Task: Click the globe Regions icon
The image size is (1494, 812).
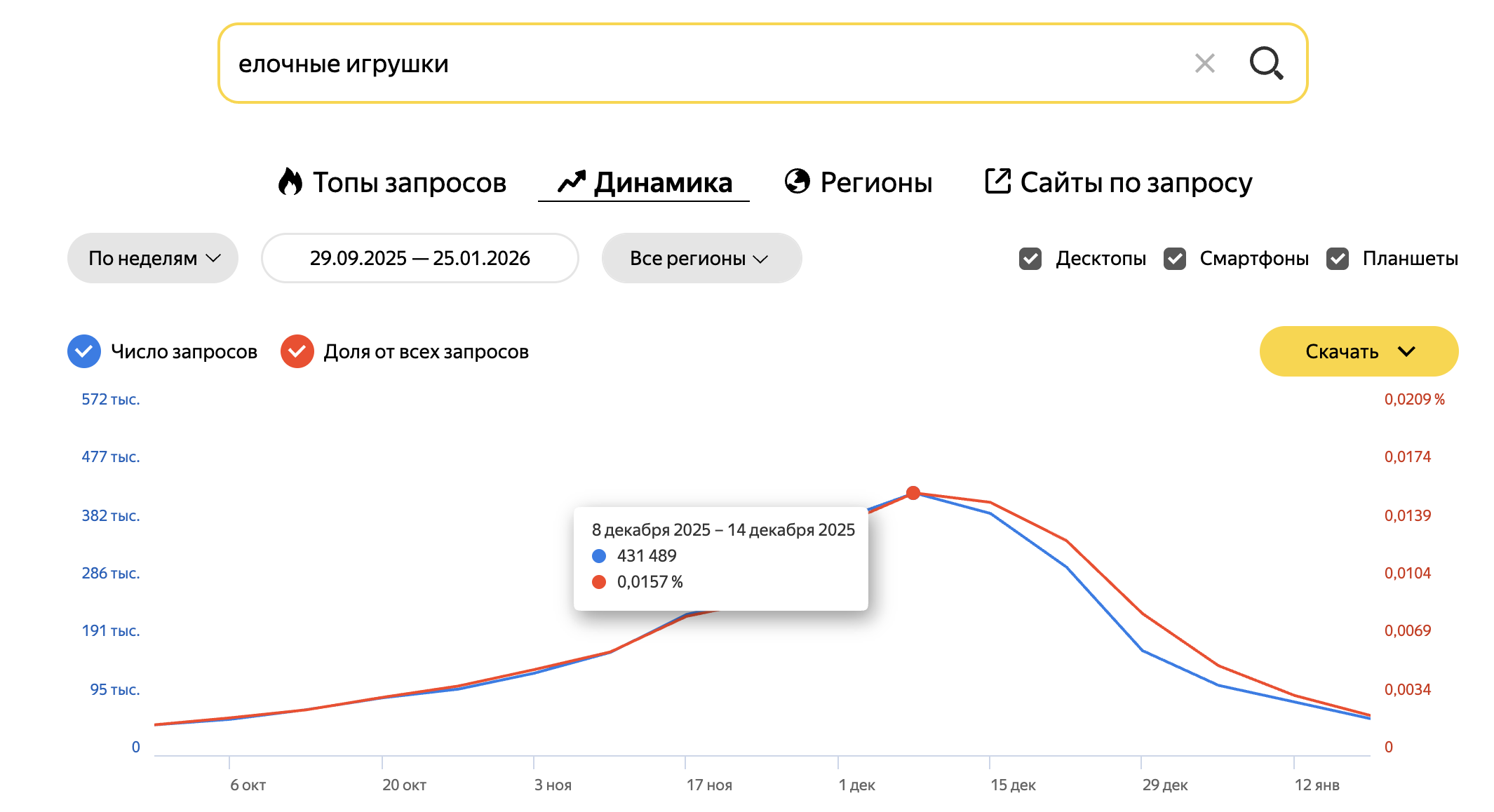Action: [797, 181]
